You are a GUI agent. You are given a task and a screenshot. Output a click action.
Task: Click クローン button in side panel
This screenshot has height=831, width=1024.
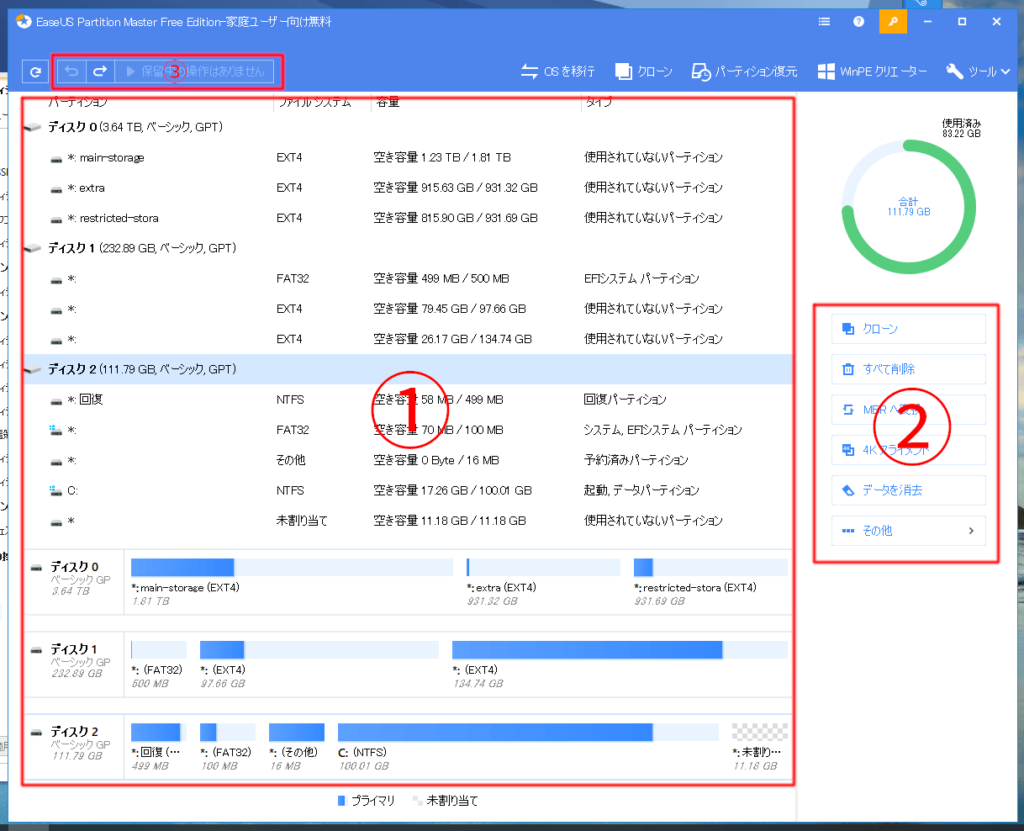tap(908, 329)
